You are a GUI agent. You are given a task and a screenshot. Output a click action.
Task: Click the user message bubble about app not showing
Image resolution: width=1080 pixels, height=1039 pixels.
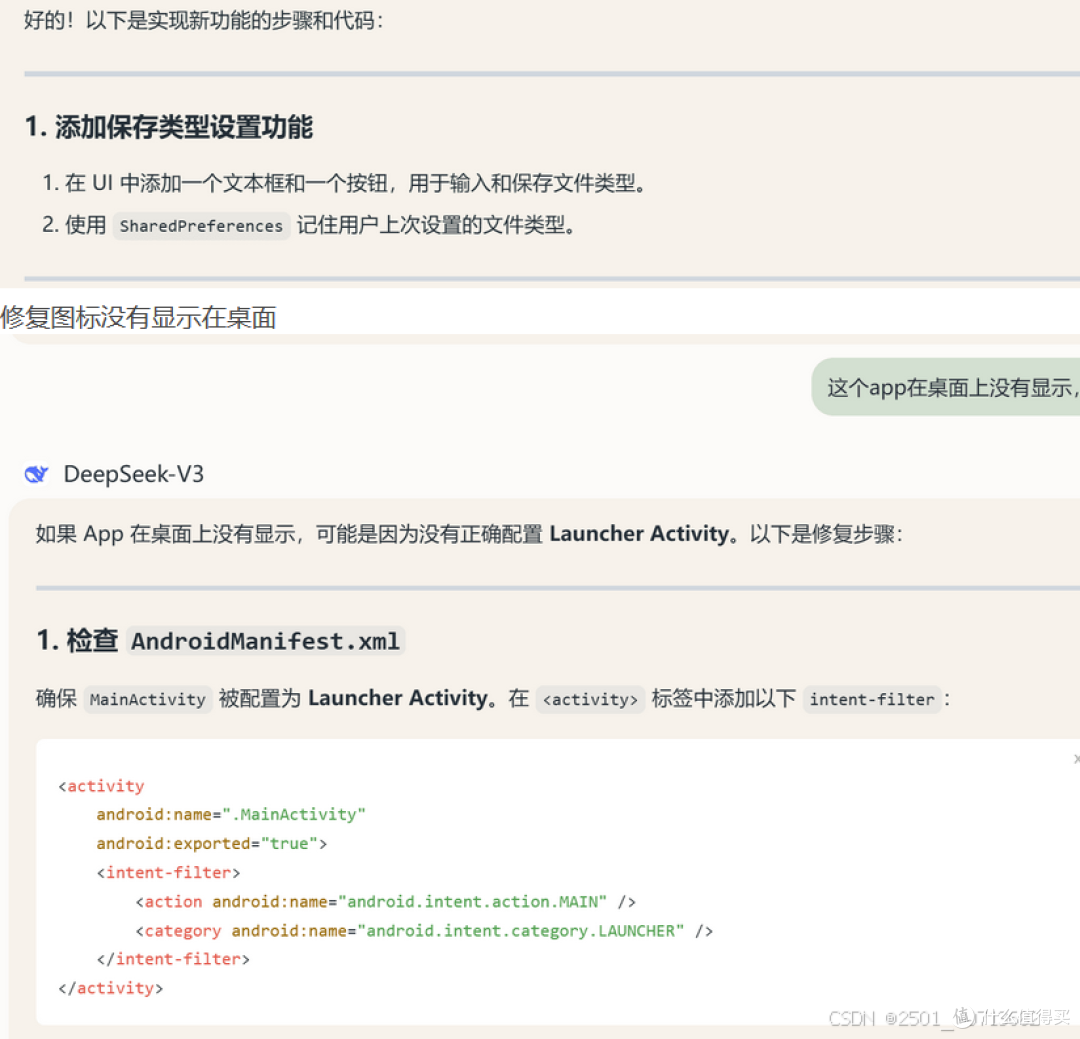coord(946,387)
